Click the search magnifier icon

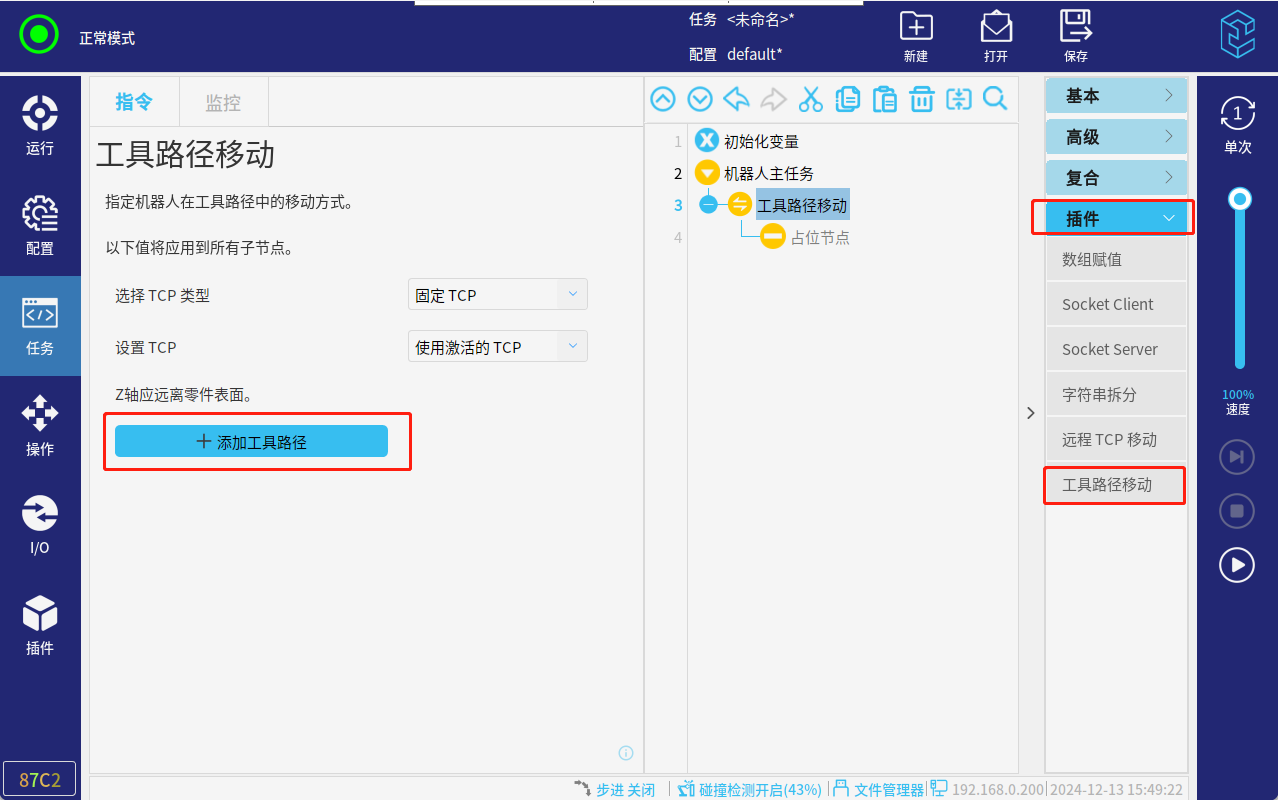995,99
